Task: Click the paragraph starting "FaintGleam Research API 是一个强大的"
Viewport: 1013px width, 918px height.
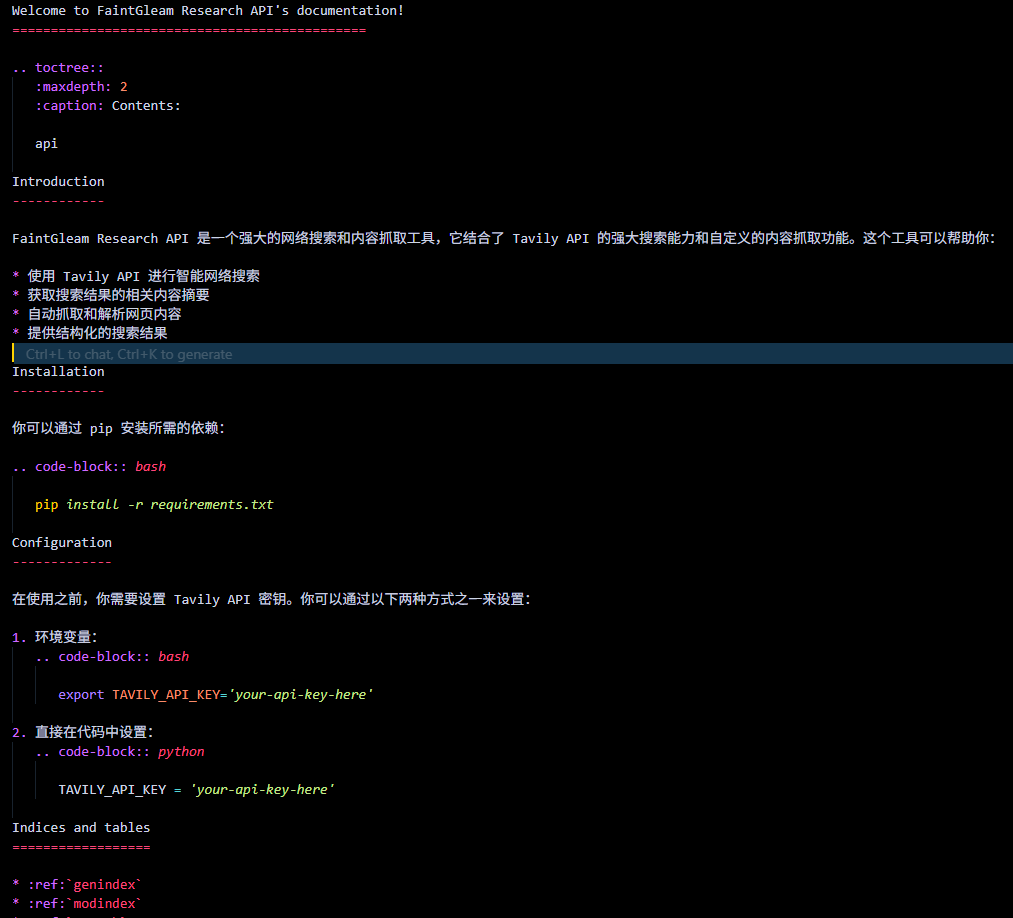Action: 504,238
